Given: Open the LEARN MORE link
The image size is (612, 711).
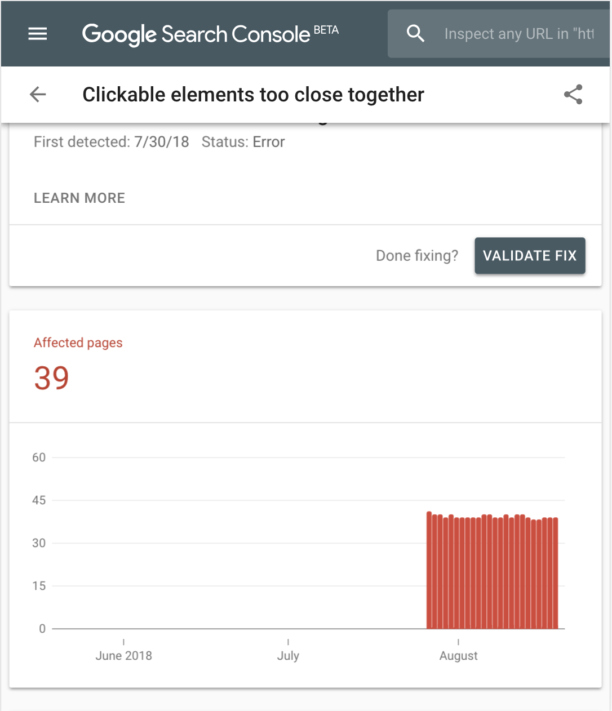Looking at the screenshot, I should [79, 198].
